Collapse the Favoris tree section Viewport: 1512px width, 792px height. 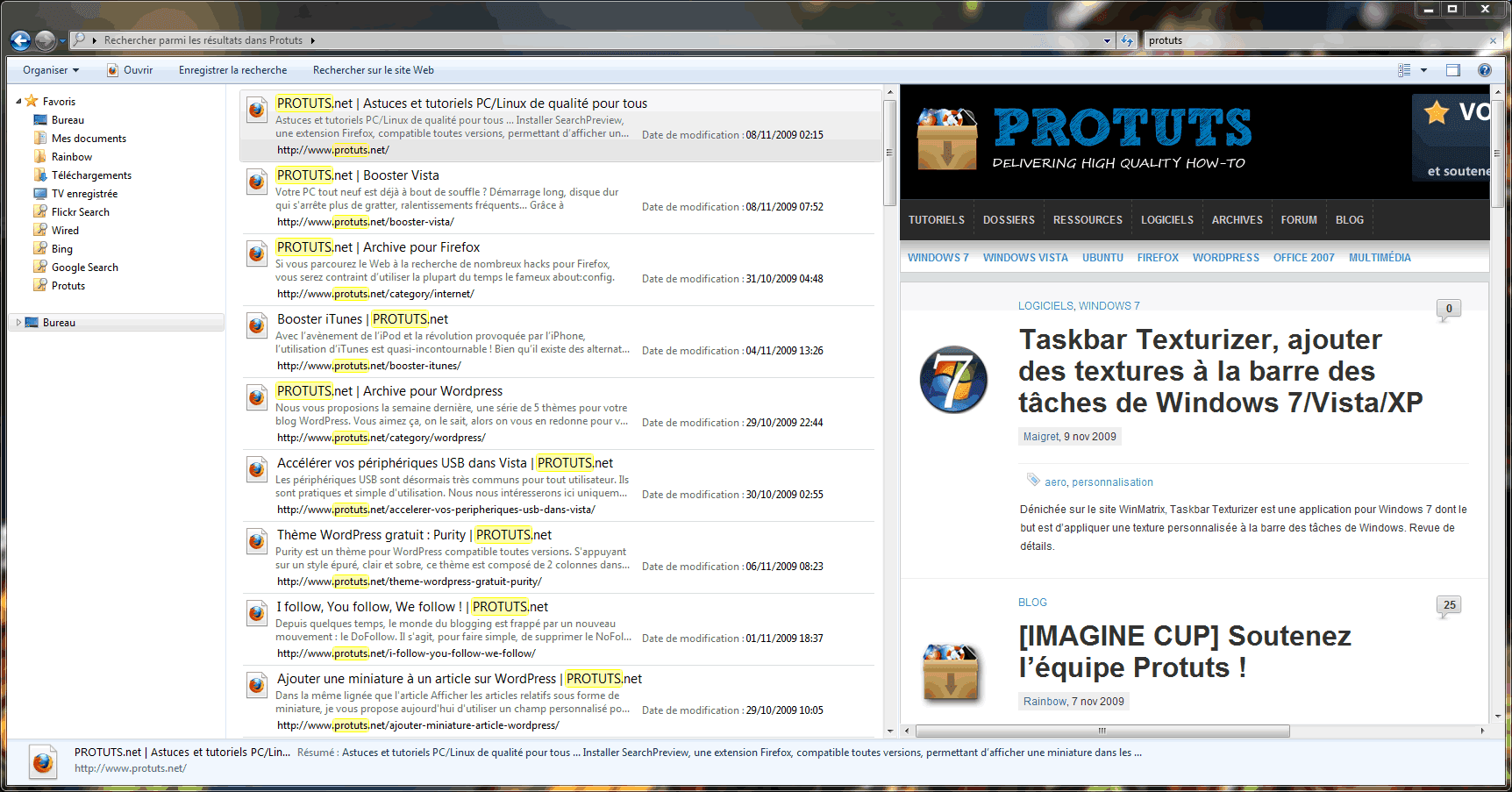point(18,102)
